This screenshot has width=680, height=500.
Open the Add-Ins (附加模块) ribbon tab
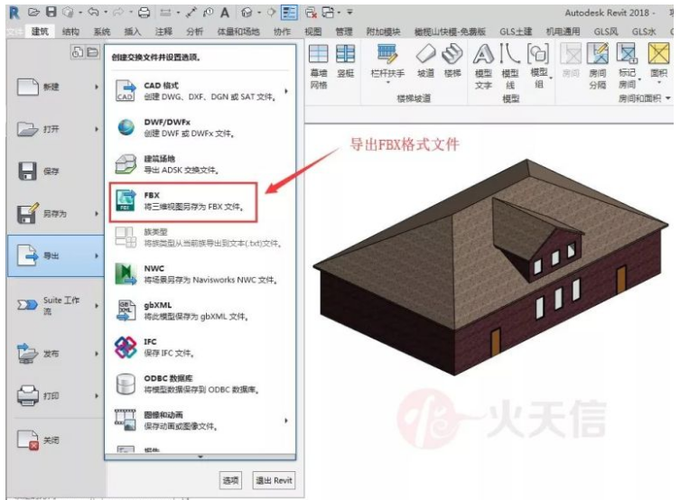tap(383, 31)
